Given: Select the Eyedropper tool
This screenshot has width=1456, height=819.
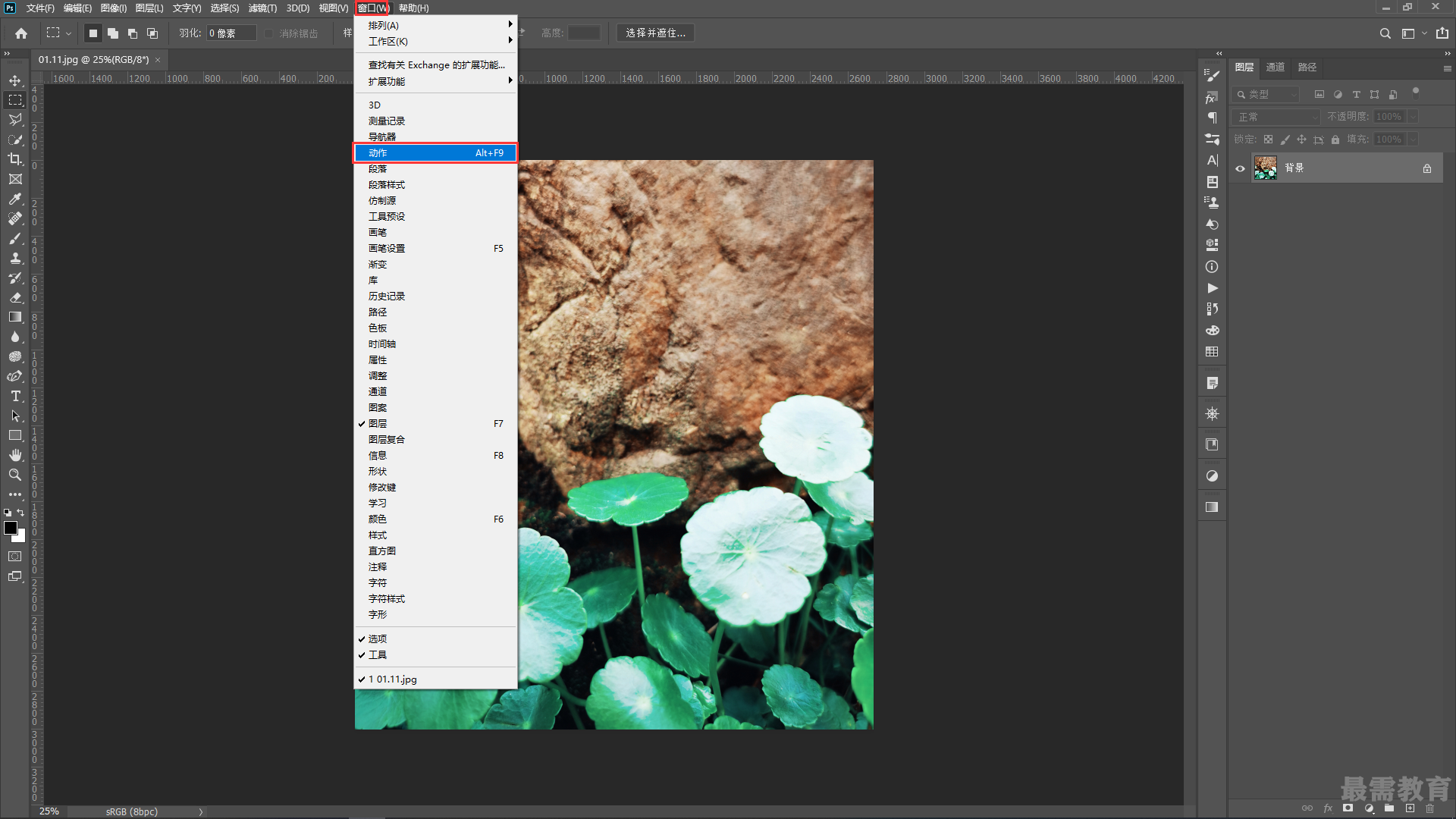Looking at the screenshot, I should tap(15, 199).
